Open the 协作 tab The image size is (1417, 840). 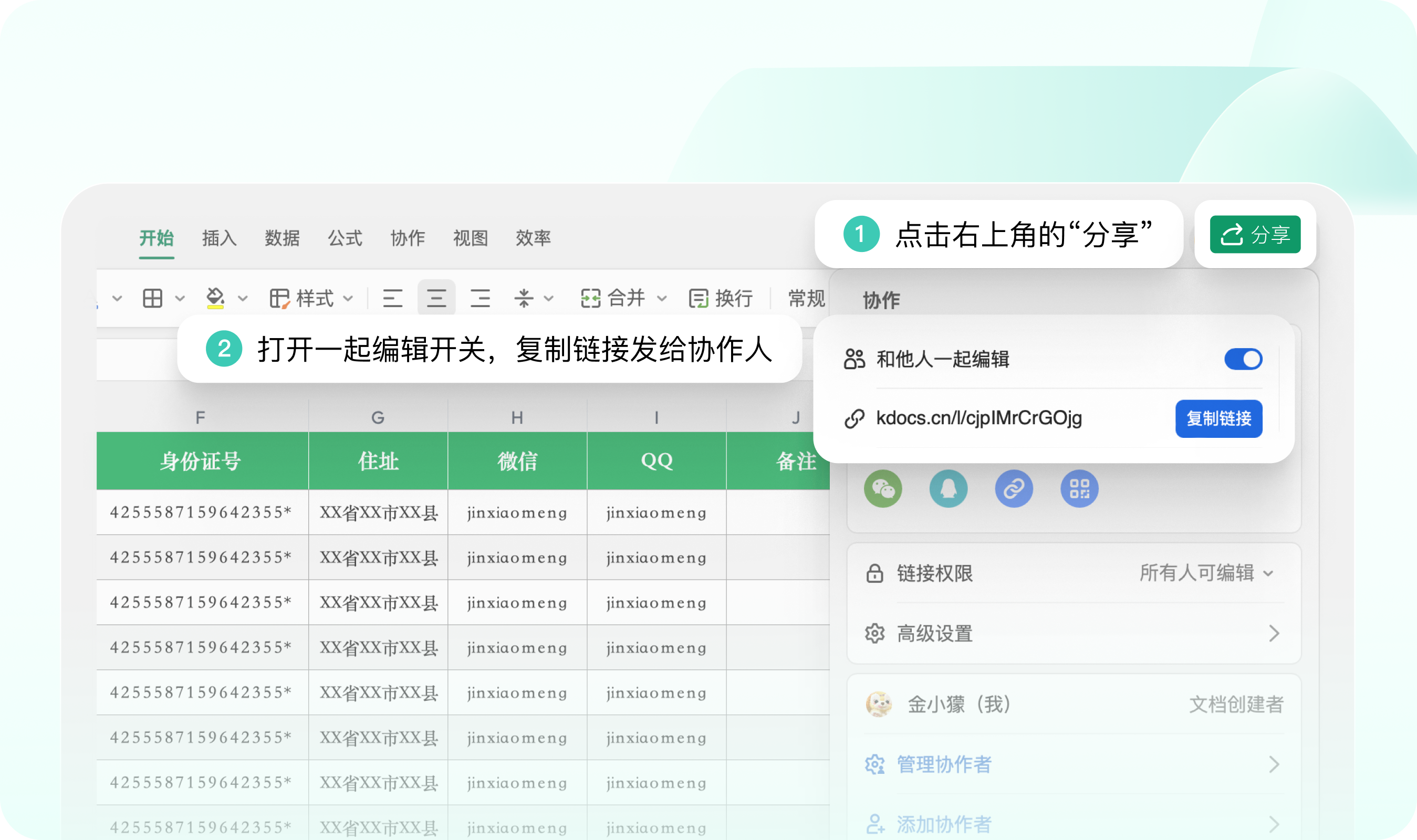click(408, 238)
